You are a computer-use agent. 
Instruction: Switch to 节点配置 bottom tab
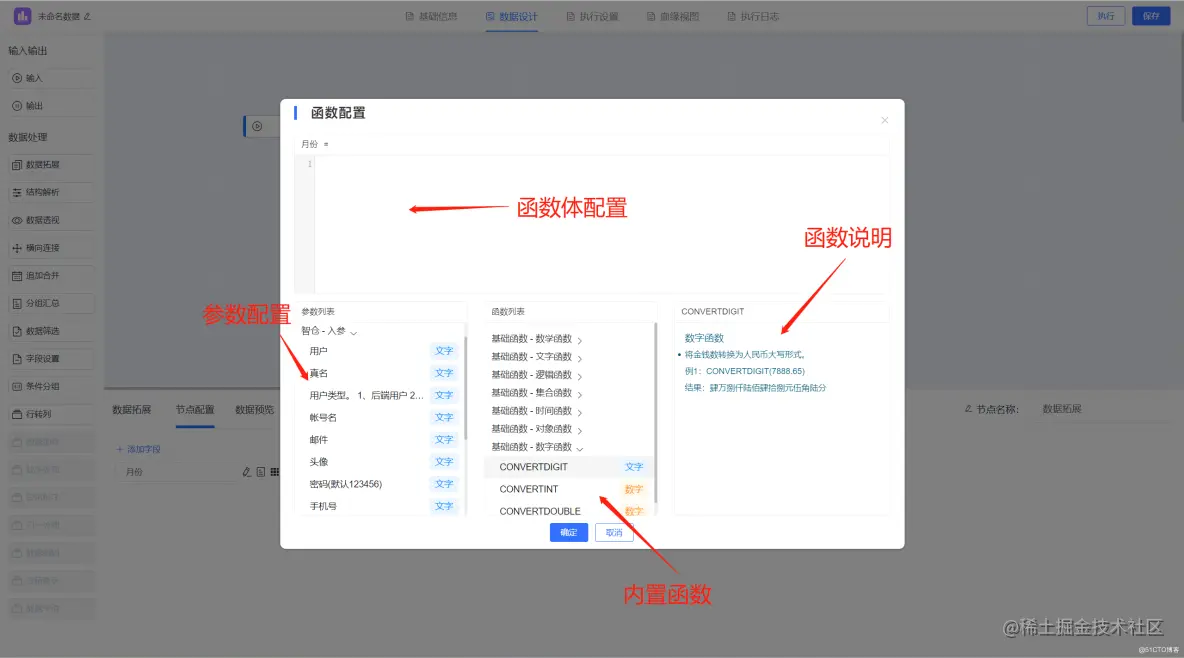(x=195, y=409)
